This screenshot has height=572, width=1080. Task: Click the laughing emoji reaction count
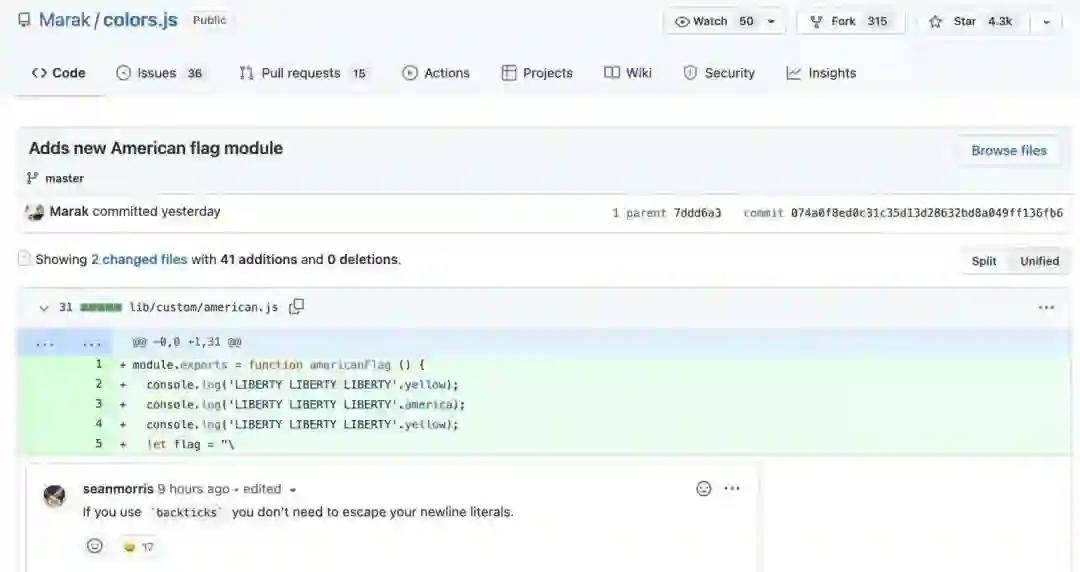tap(139, 547)
